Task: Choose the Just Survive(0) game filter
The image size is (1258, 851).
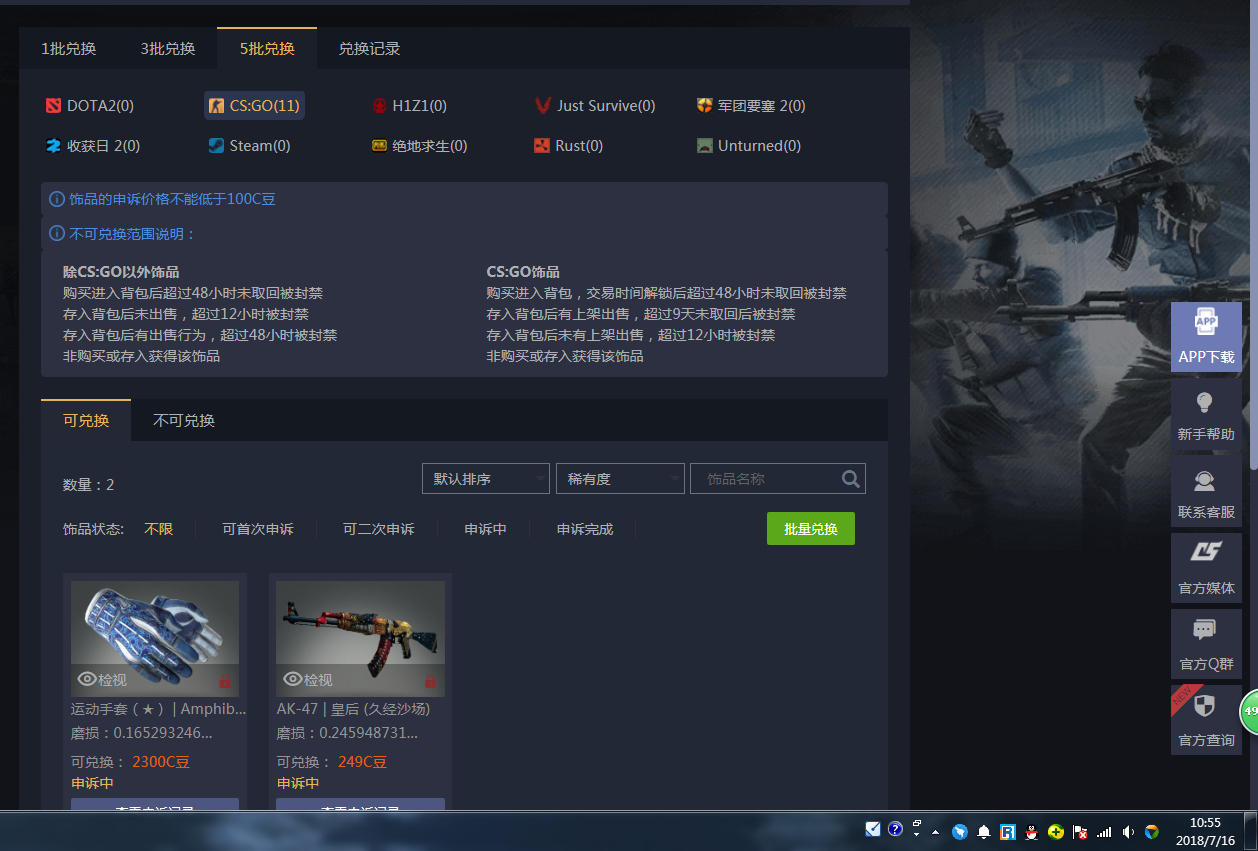Action: tap(595, 105)
